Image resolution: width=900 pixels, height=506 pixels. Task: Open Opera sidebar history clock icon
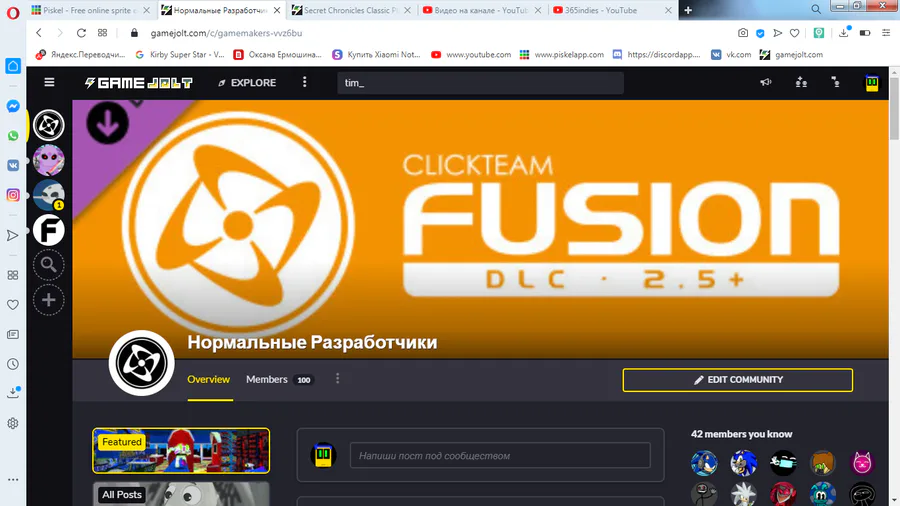coord(13,364)
